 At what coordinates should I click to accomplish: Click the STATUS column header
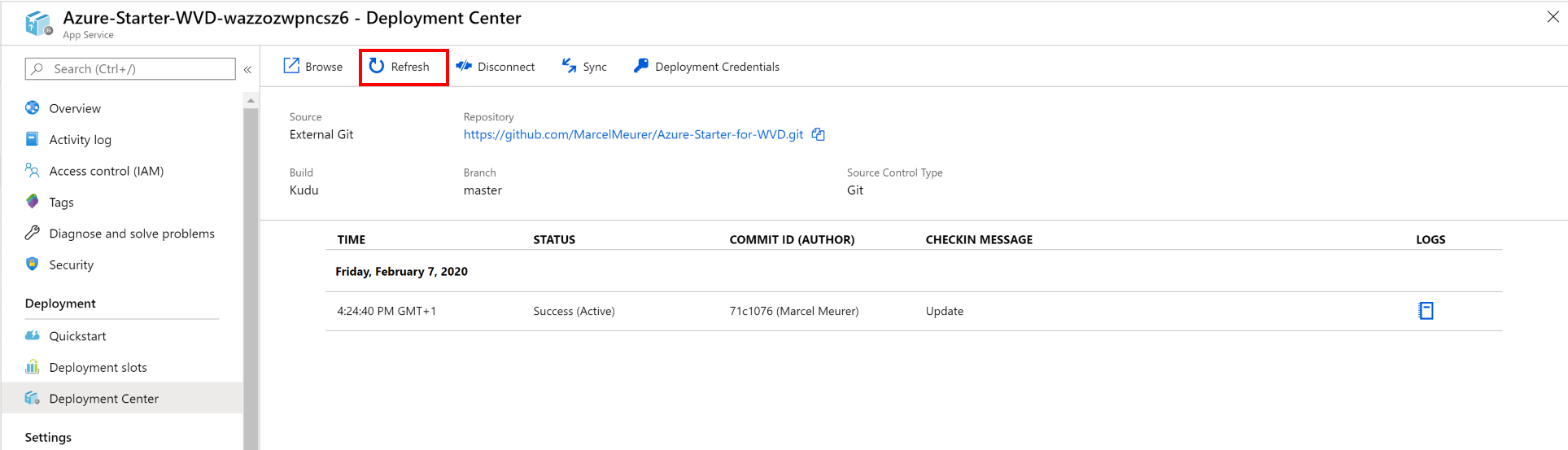click(554, 239)
